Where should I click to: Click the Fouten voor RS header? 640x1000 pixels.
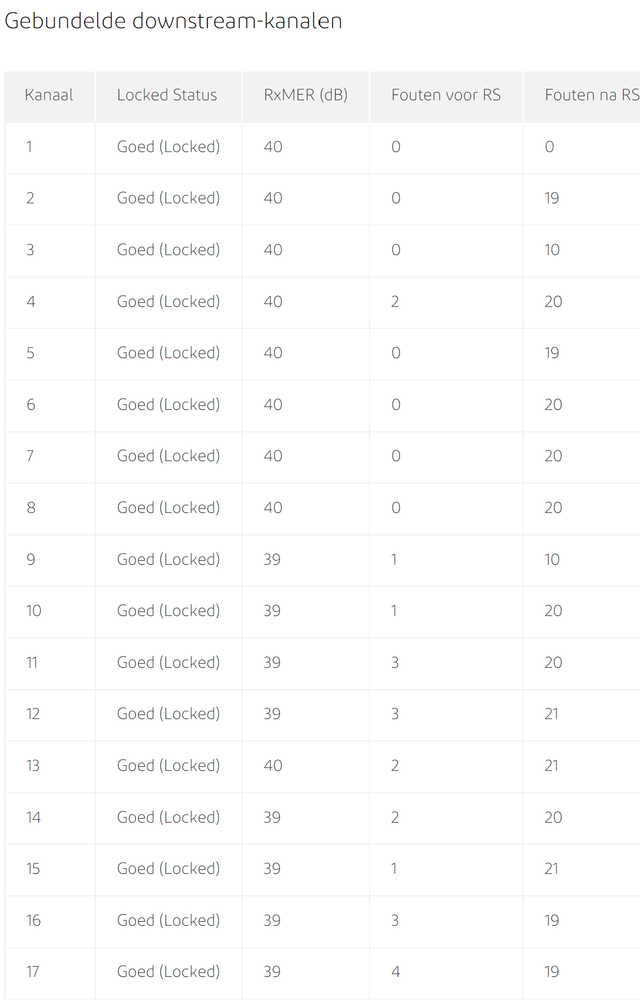pyautogui.click(x=446, y=95)
